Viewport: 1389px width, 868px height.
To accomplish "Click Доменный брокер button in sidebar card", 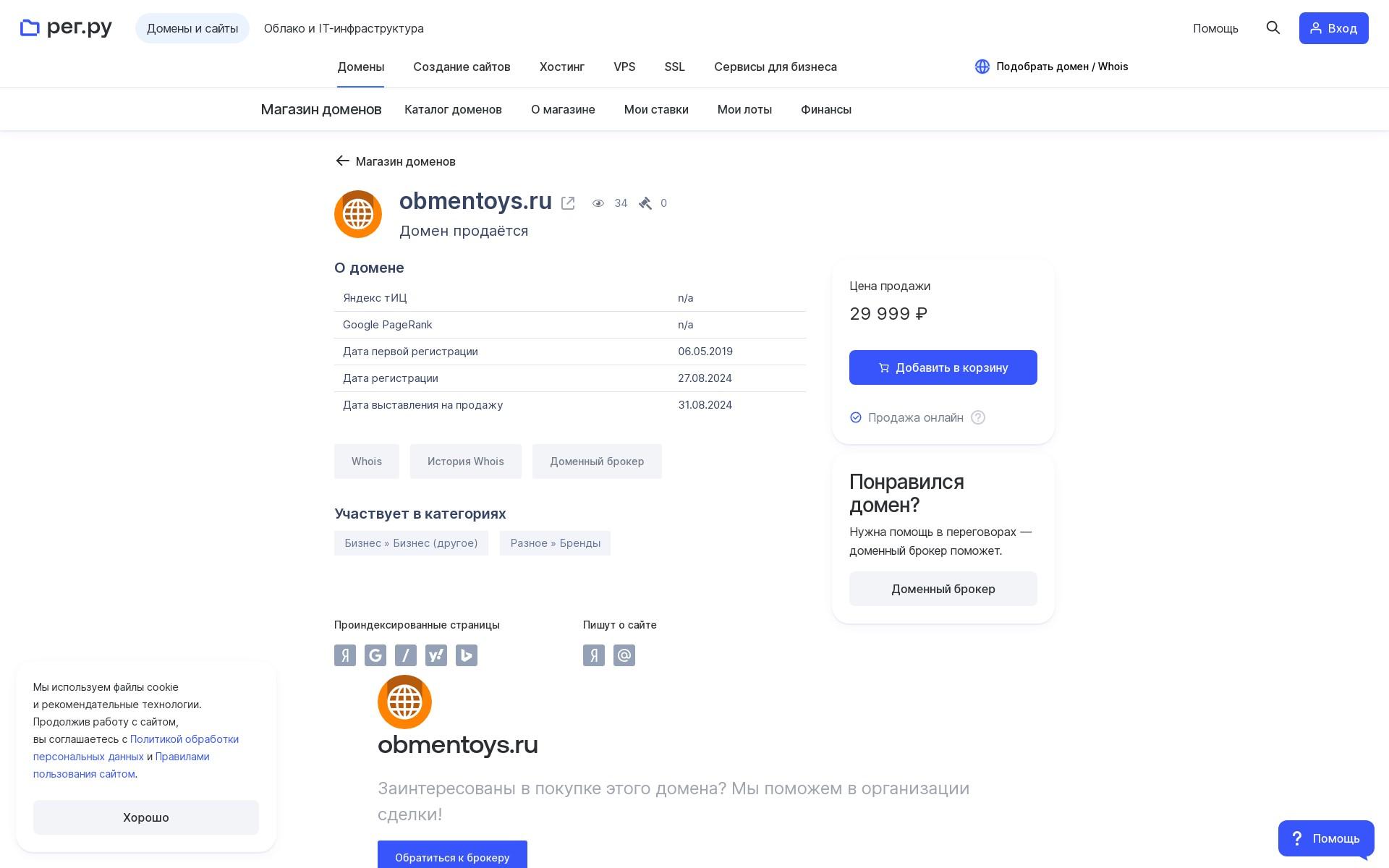I will tap(943, 589).
